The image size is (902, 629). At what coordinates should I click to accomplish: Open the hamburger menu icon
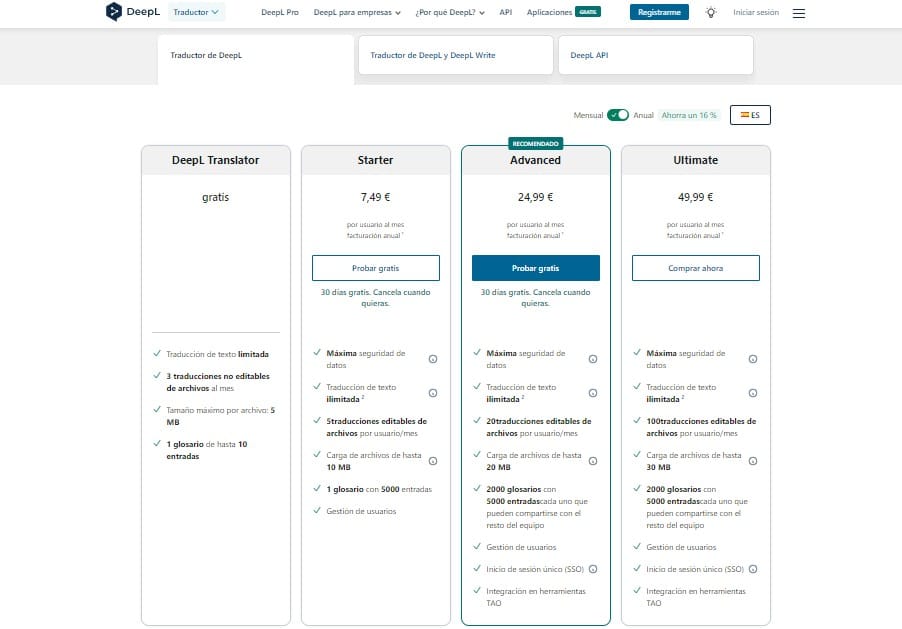pos(798,13)
